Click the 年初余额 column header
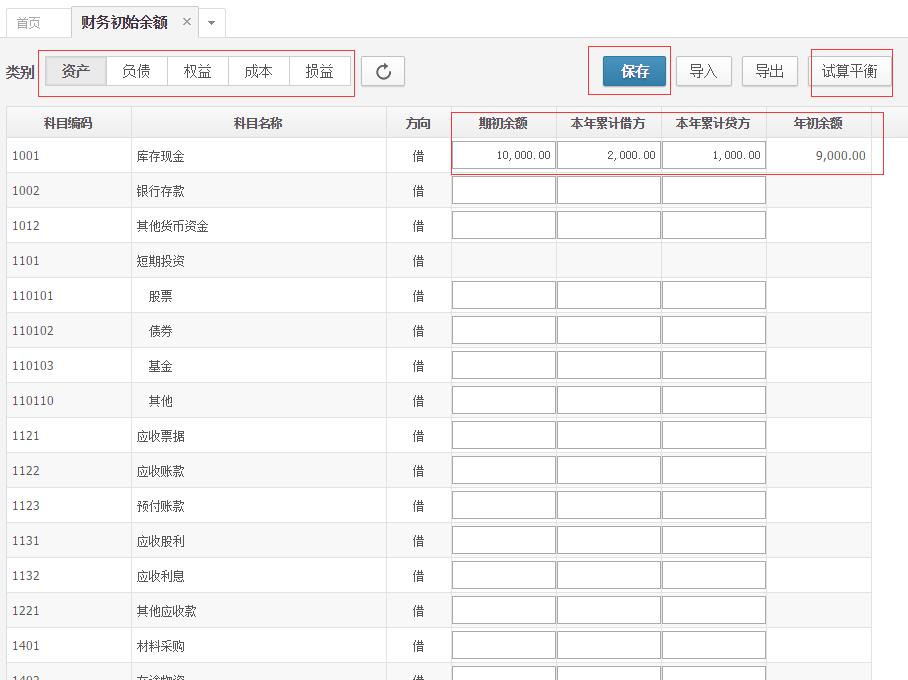 [x=818, y=123]
